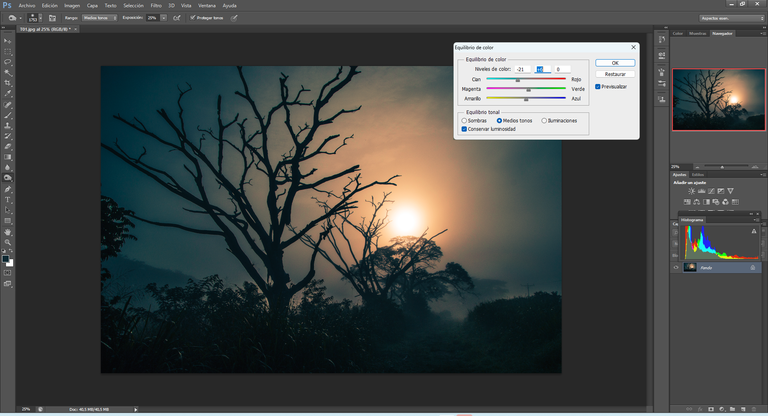The height and width of the screenshot is (416, 768).
Task: Open the workspace switcher dropdown
Action: [x=732, y=18]
